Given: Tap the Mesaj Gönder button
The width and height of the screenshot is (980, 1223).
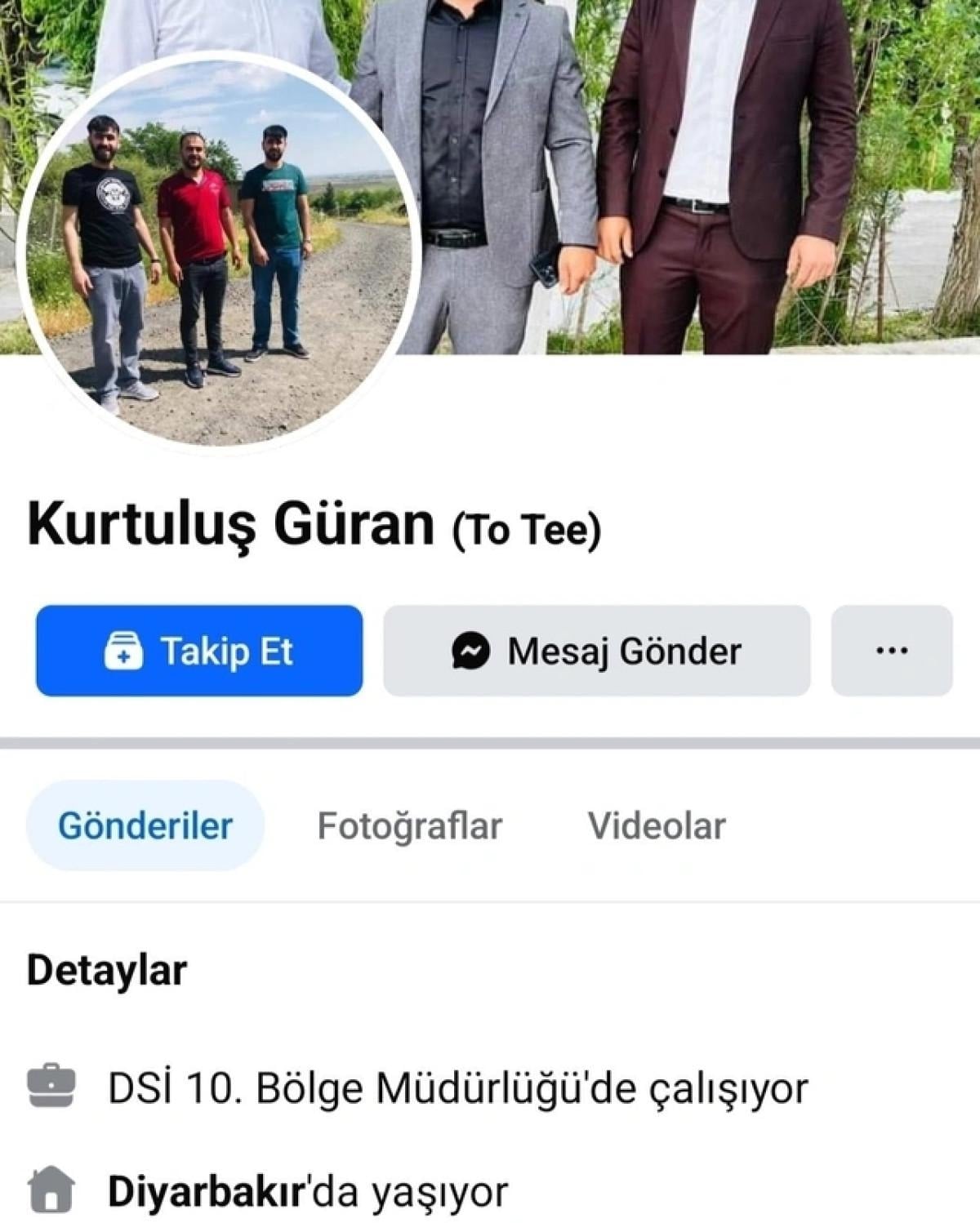Looking at the screenshot, I should coord(597,651).
